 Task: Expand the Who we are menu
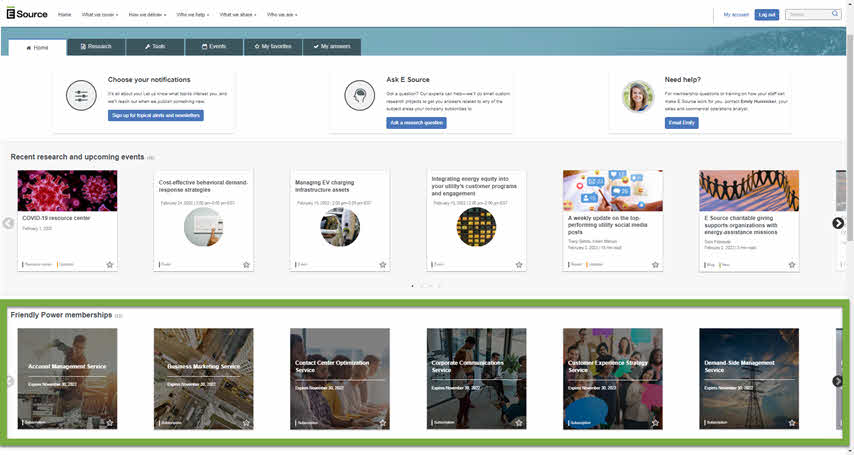[282, 15]
